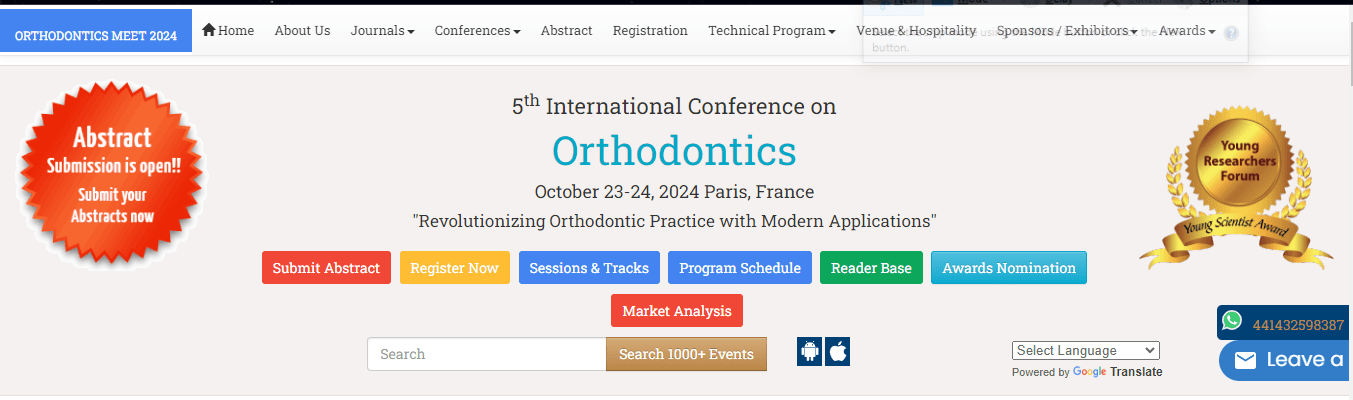Click the Register Now button

(x=454, y=268)
